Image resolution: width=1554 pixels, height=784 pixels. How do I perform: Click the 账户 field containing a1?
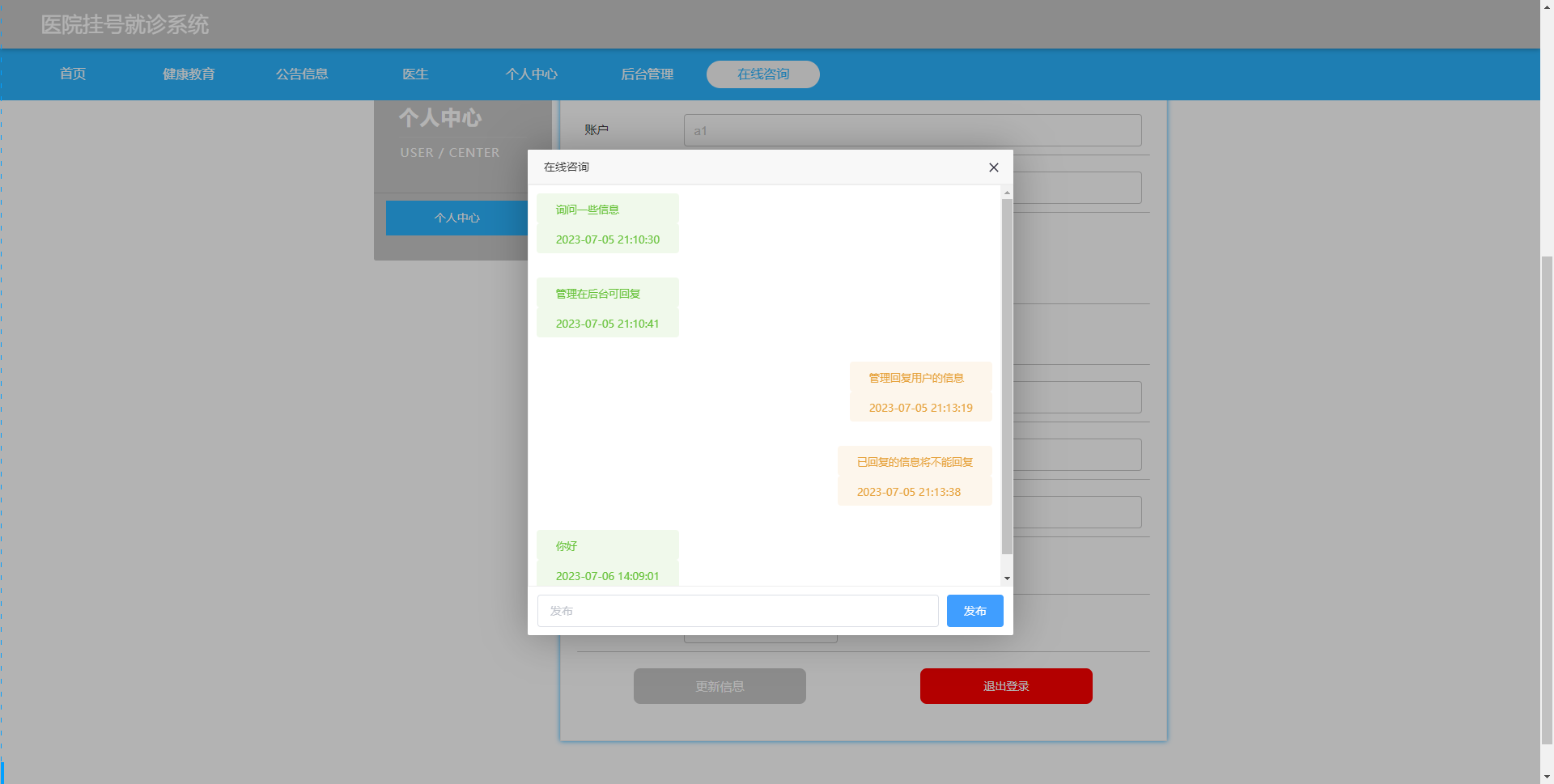(x=912, y=130)
